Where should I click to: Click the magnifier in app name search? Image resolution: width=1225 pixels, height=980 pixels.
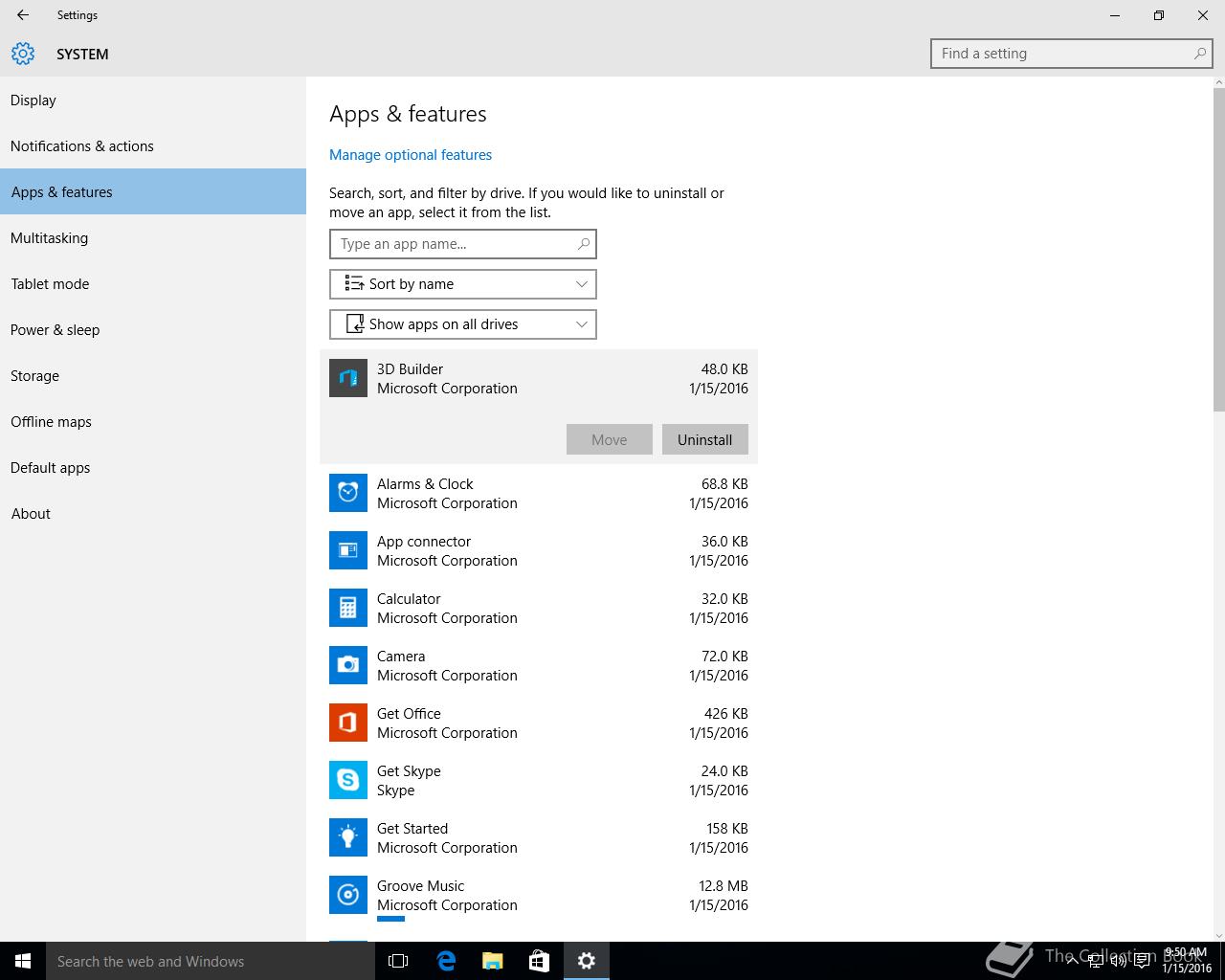click(584, 244)
